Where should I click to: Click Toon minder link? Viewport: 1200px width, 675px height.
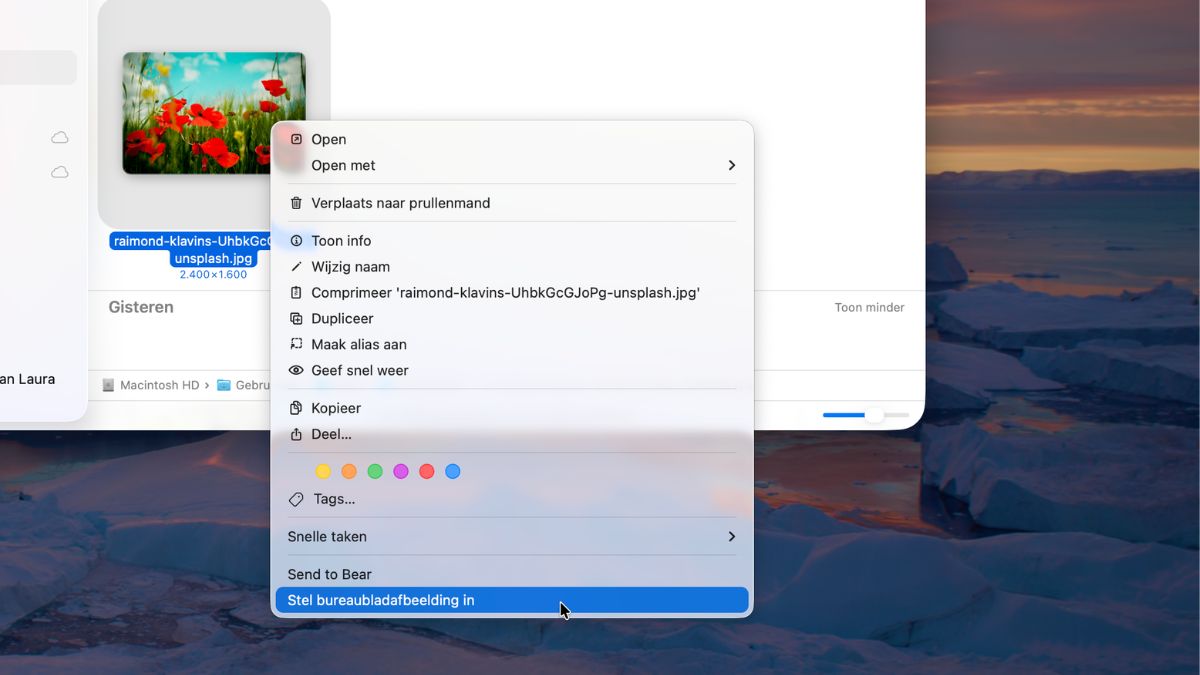click(869, 308)
